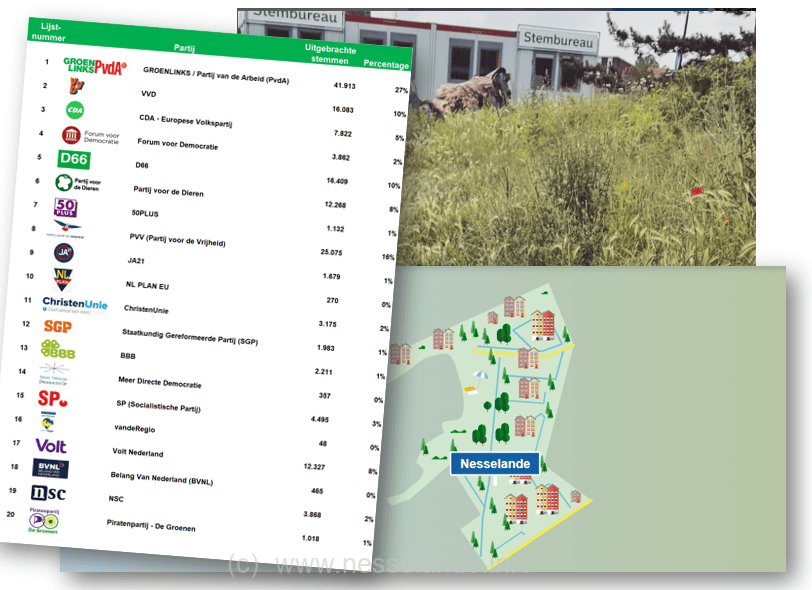The image size is (812, 590).
Task: Select the Uitgebrachte stemmen column header
Action: click(x=330, y=54)
